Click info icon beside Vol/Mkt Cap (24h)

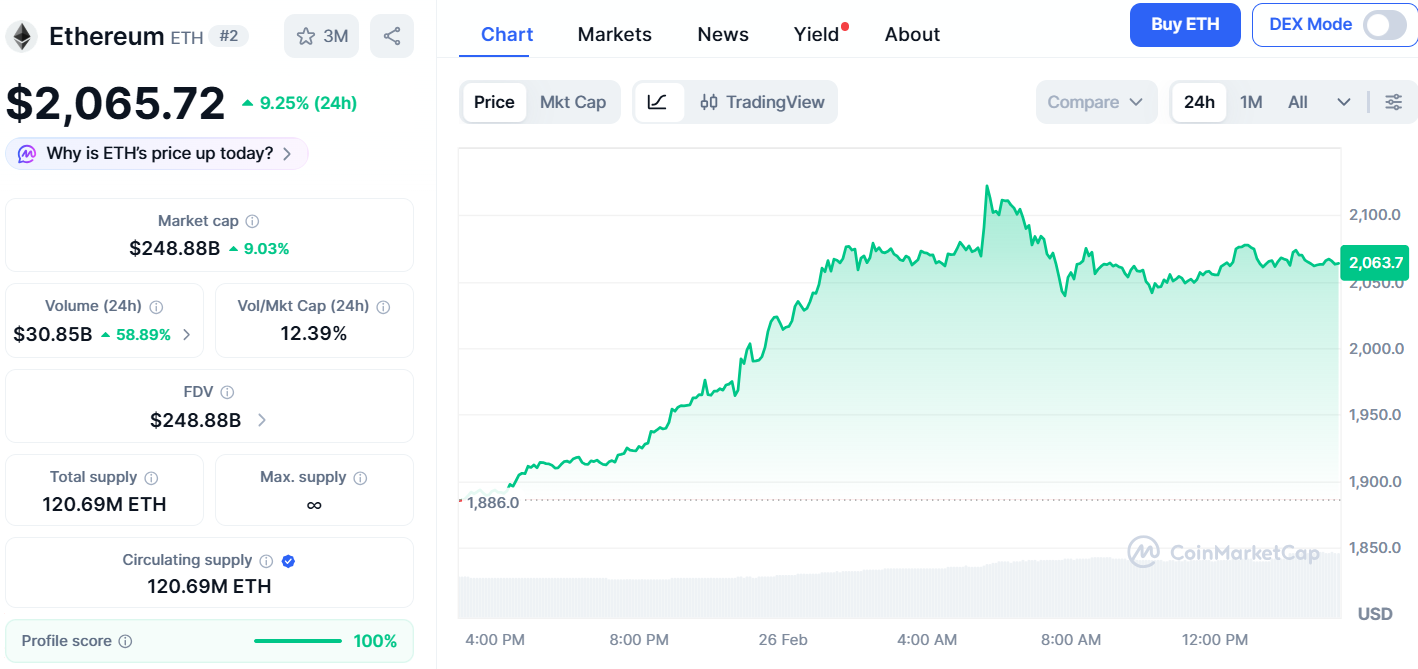pyautogui.click(x=383, y=307)
